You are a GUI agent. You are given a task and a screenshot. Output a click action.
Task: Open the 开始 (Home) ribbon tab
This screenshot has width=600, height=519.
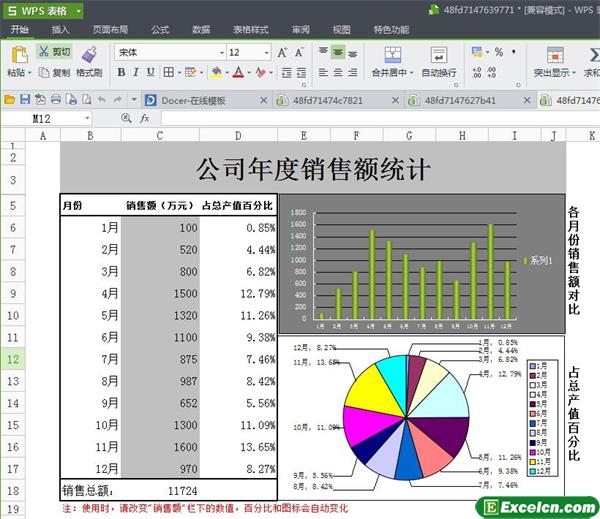coord(19,29)
